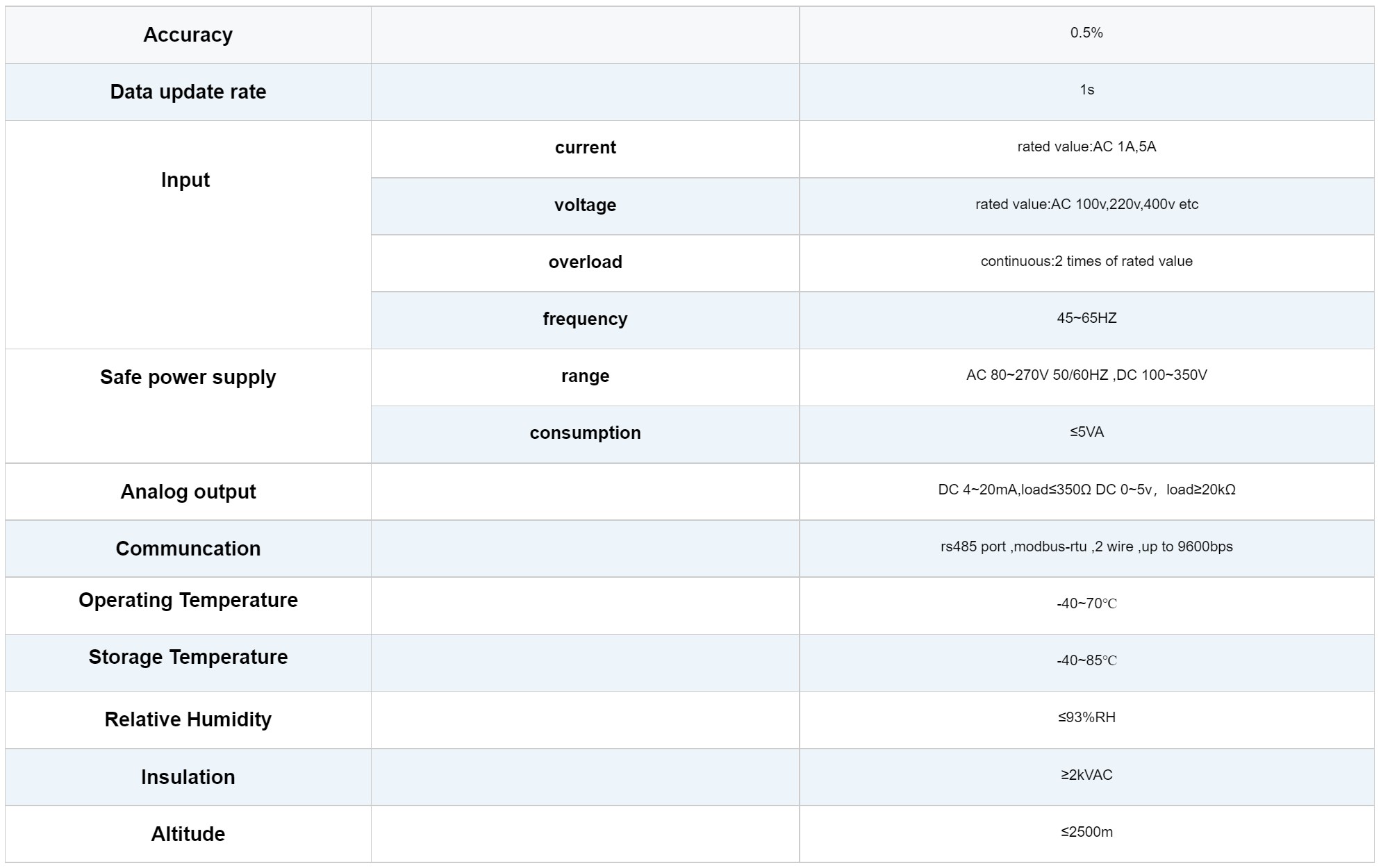Click the Accuracy row label
The height and width of the screenshot is (868, 1381).
click(188, 35)
